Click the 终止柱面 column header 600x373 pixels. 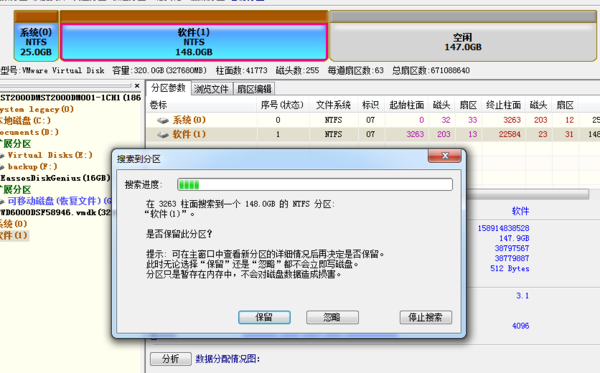[x=504, y=105]
